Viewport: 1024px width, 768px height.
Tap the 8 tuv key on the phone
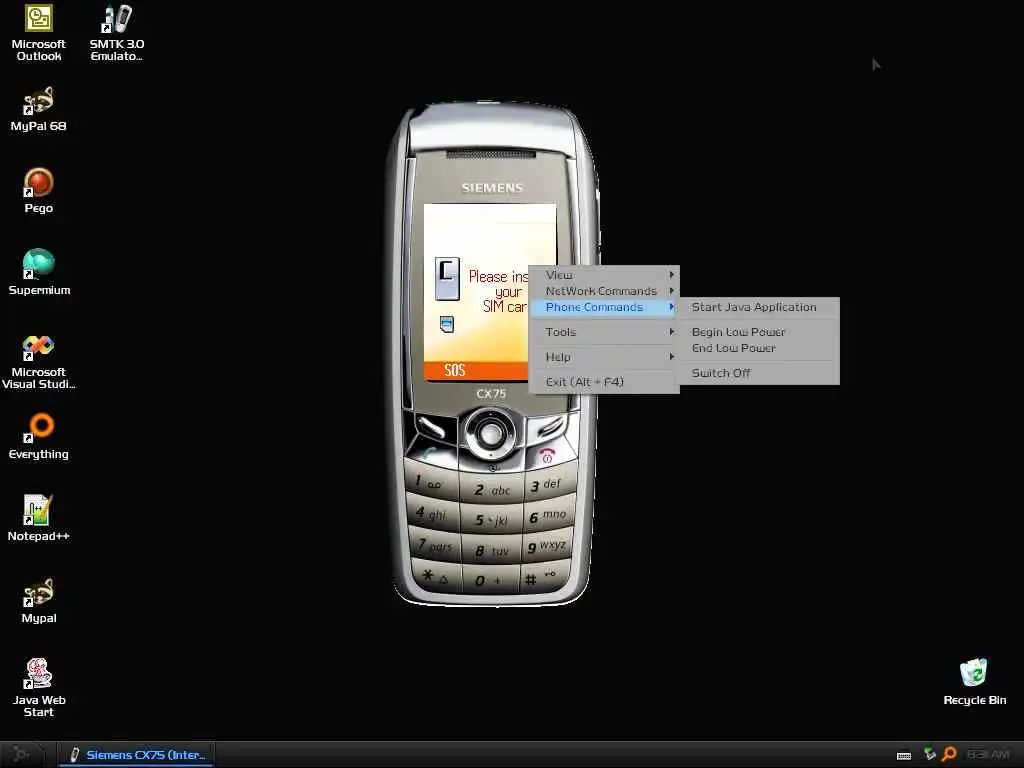492,551
